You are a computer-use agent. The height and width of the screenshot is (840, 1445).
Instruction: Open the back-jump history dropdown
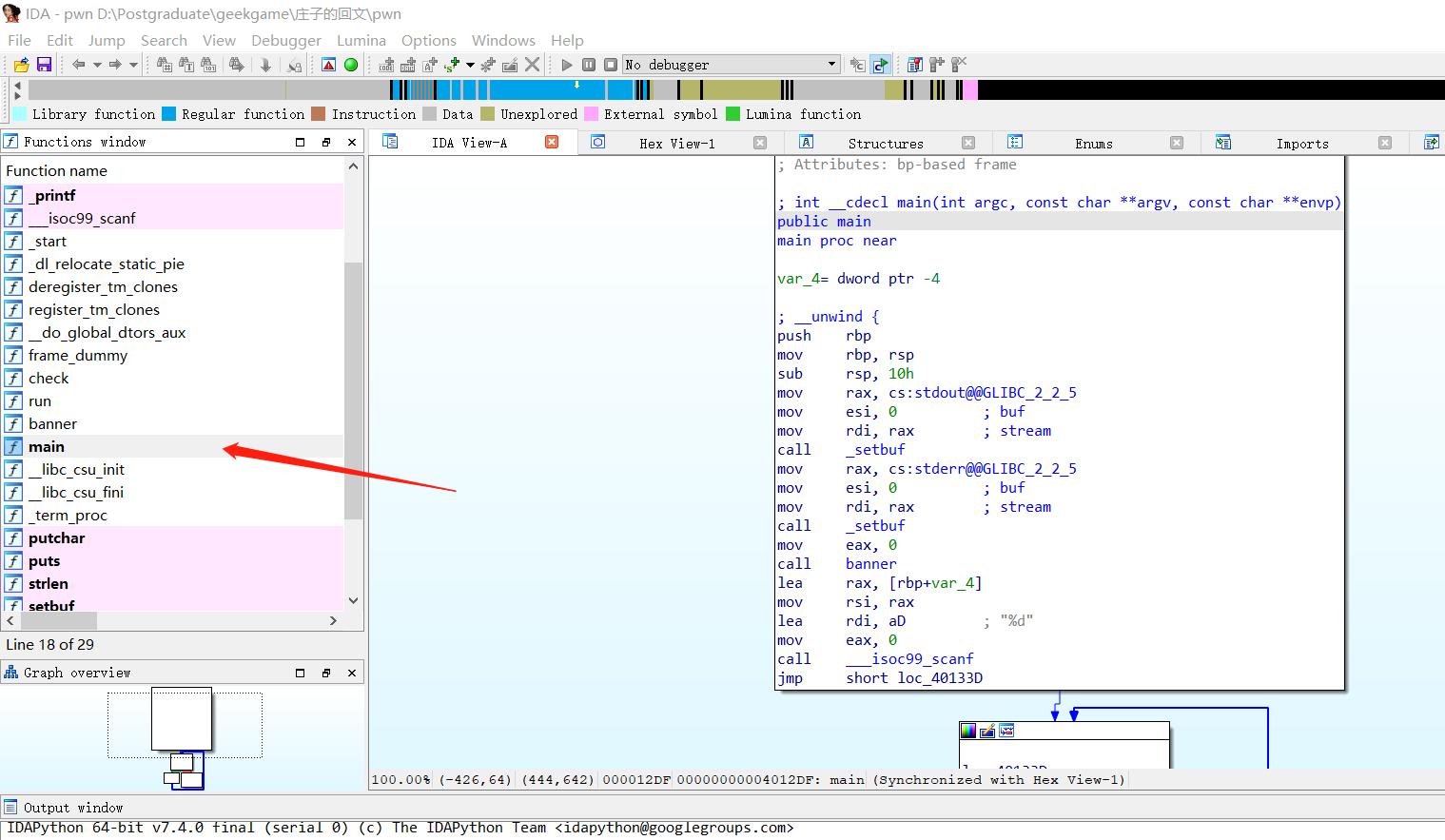(x=97, y=65)
